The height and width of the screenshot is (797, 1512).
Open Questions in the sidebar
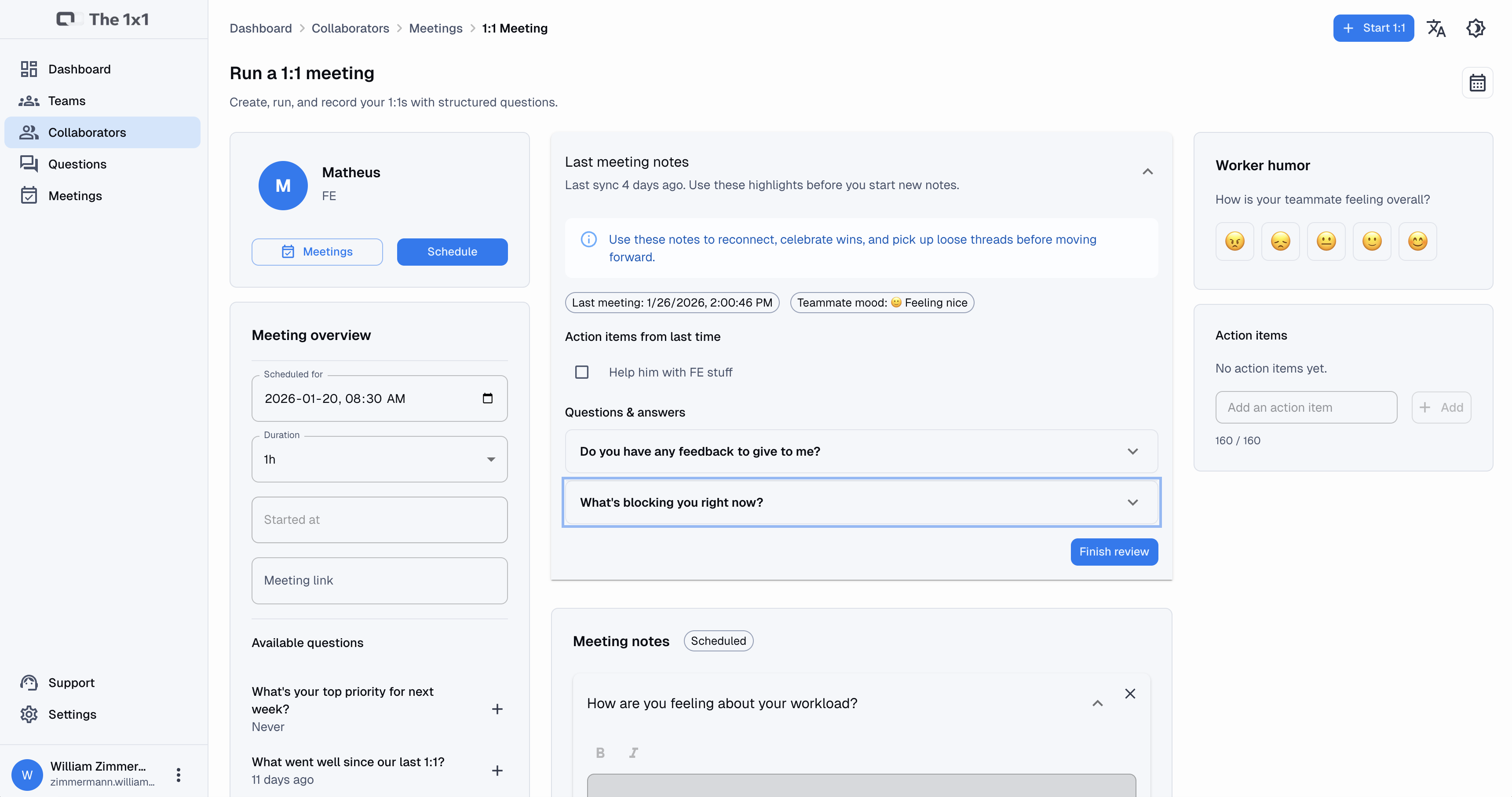pyautogui.click(x=77, y=164)
